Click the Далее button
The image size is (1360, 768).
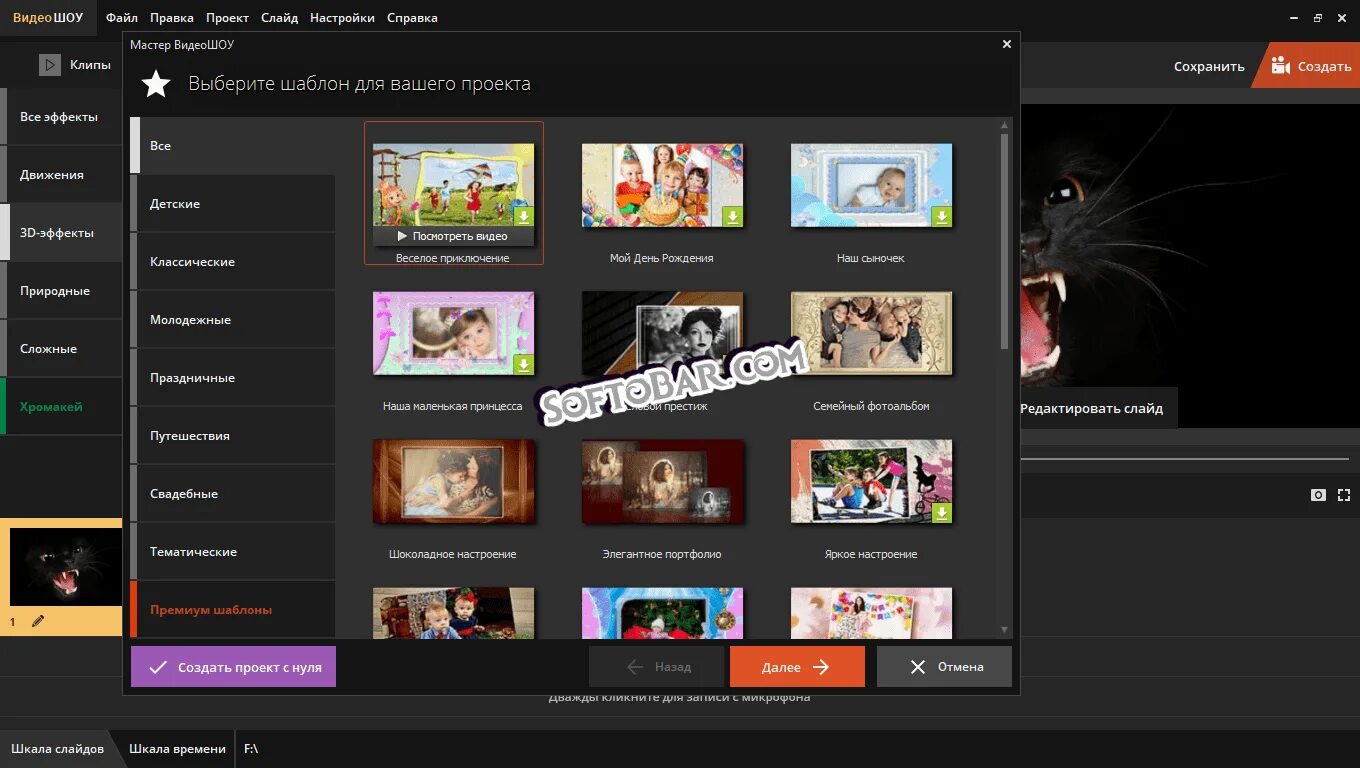click(x=797, y=667)
